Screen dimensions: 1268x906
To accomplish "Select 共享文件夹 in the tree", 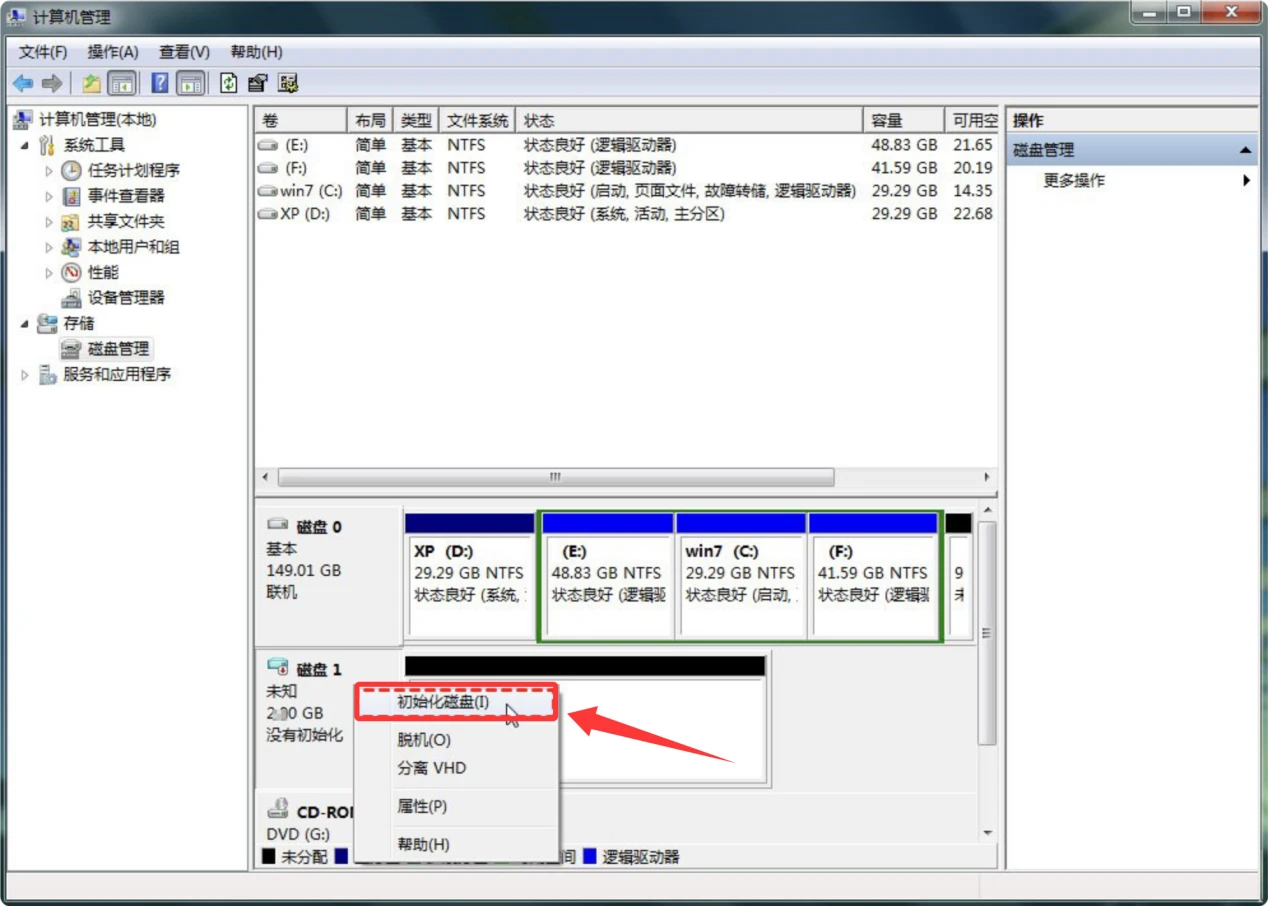I will point(126,222).
